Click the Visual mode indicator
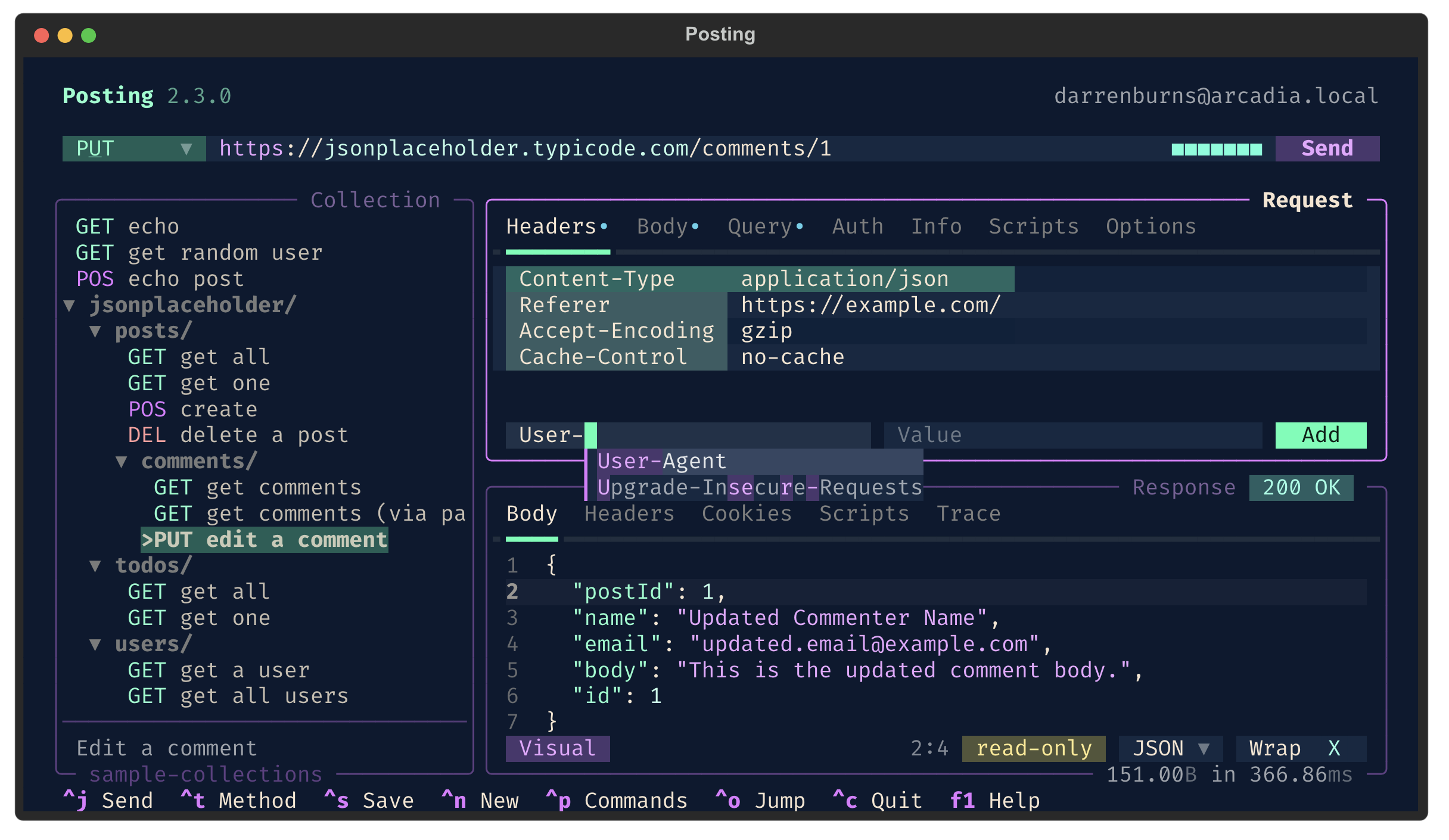The height and width of the screenshot is (840, 1449). [x=558, y=748]
